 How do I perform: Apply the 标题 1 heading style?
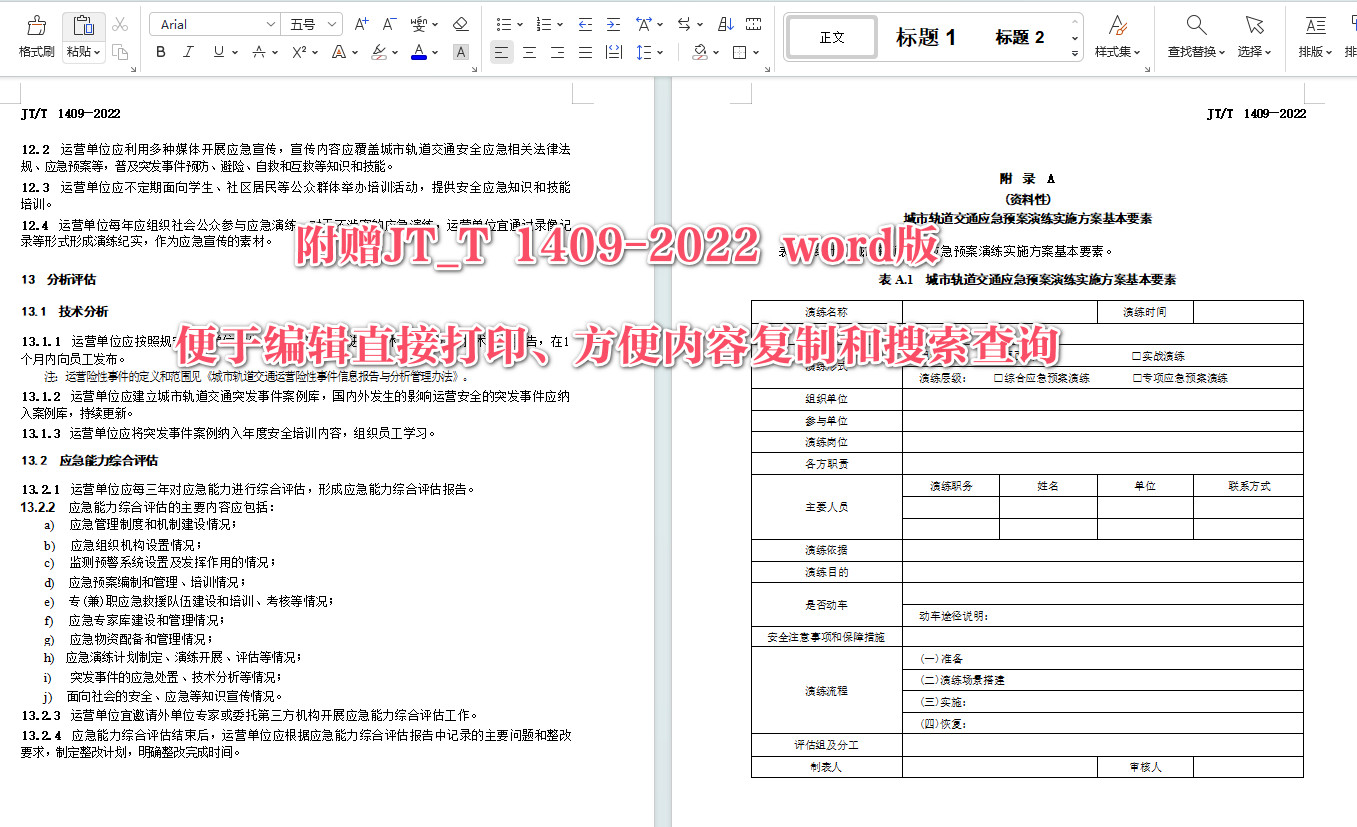pos(926,36)
